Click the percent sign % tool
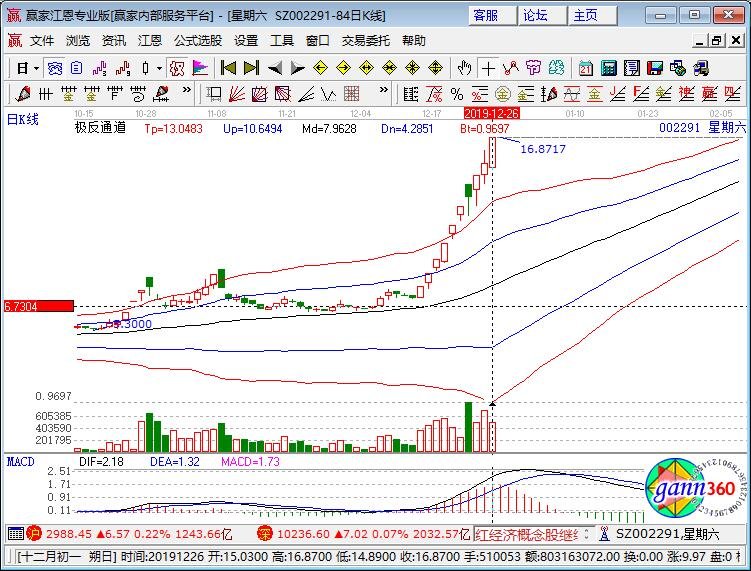The image size is (751, 571). [x=456, y=93]
